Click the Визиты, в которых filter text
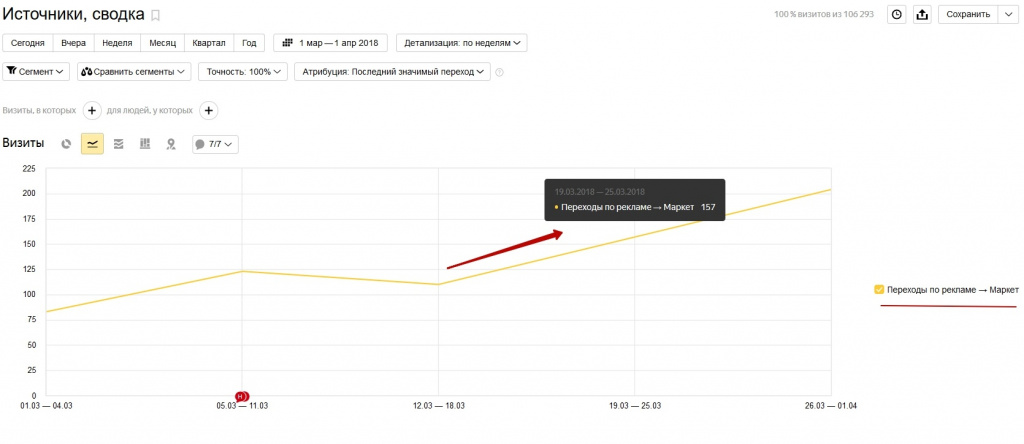Viewport: 1024px width, 444px height. [40, 110]
